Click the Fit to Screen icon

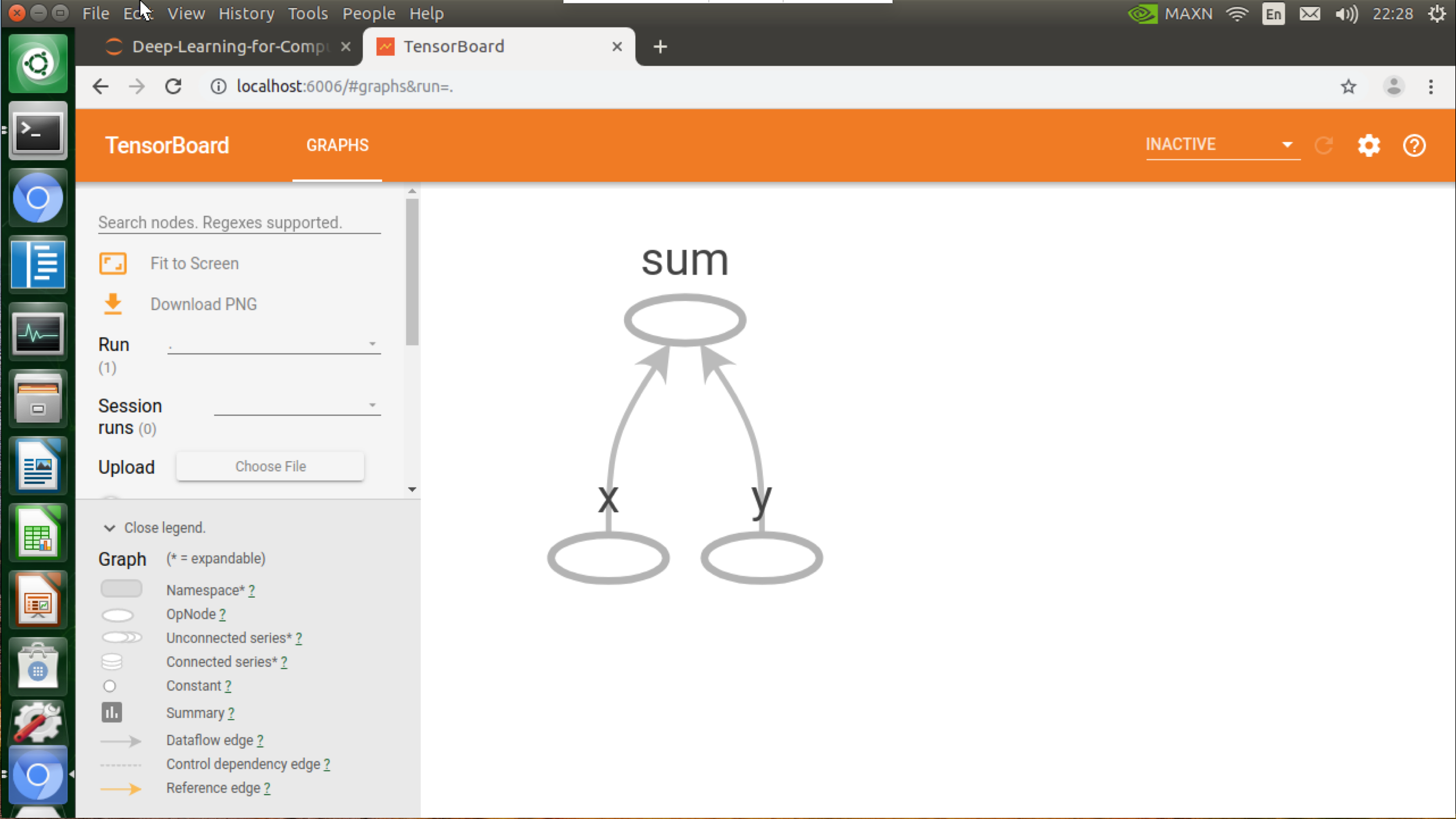tap(113, 263)
